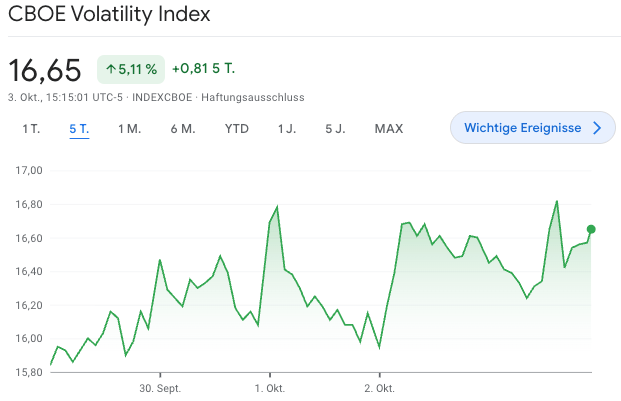Switch to the 5J. time range
Viewport: 621px width, 401px height.
335,128
